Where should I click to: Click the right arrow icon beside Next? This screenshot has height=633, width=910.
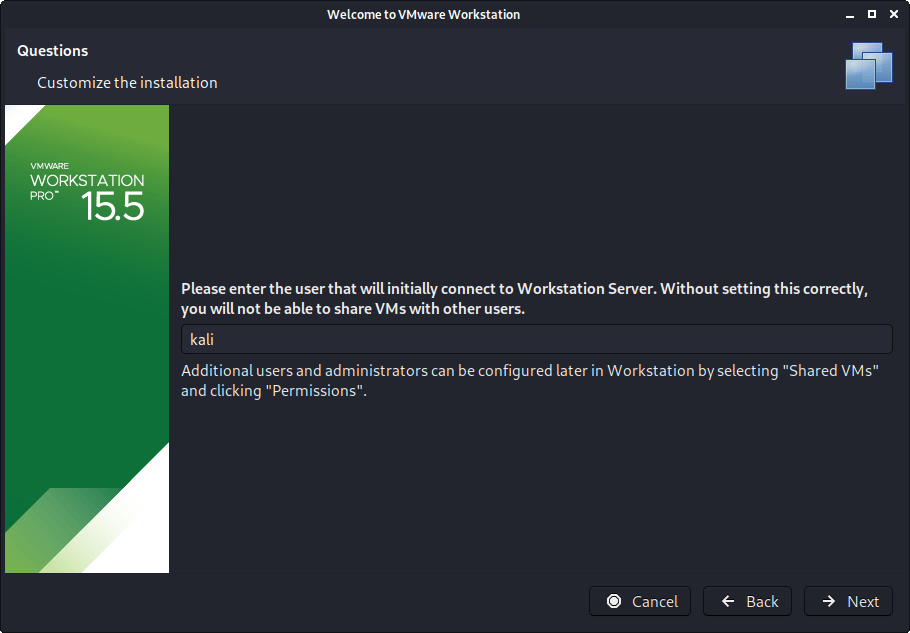tap(828, 601)
